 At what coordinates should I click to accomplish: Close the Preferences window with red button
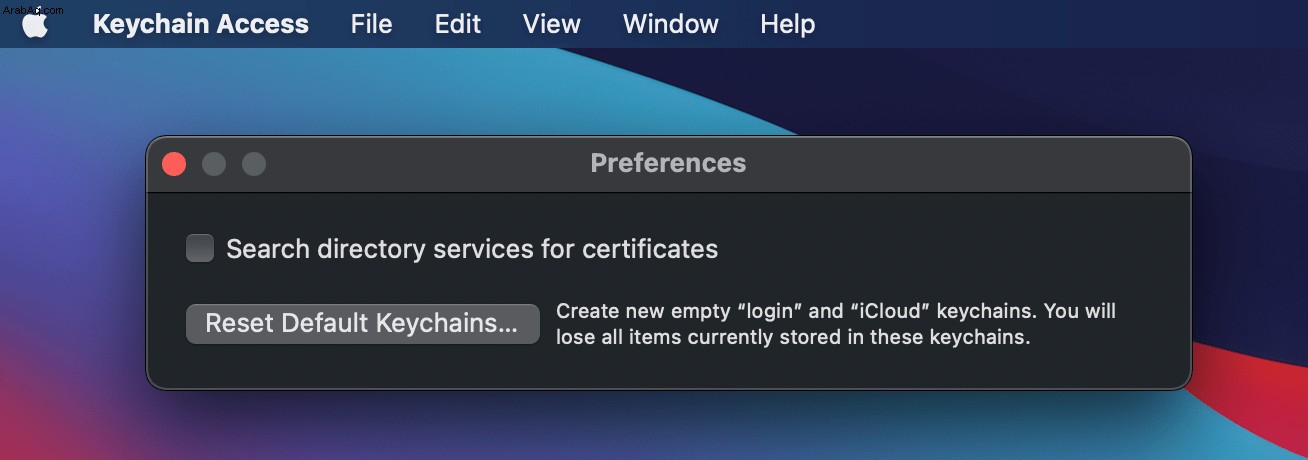pyautogui.click(x=174, y=164)
